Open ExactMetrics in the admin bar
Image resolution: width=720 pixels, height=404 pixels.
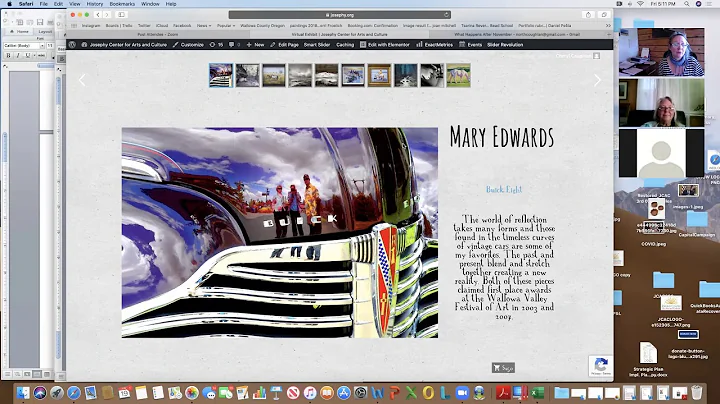pyautogui.click(x=434, y=45)
